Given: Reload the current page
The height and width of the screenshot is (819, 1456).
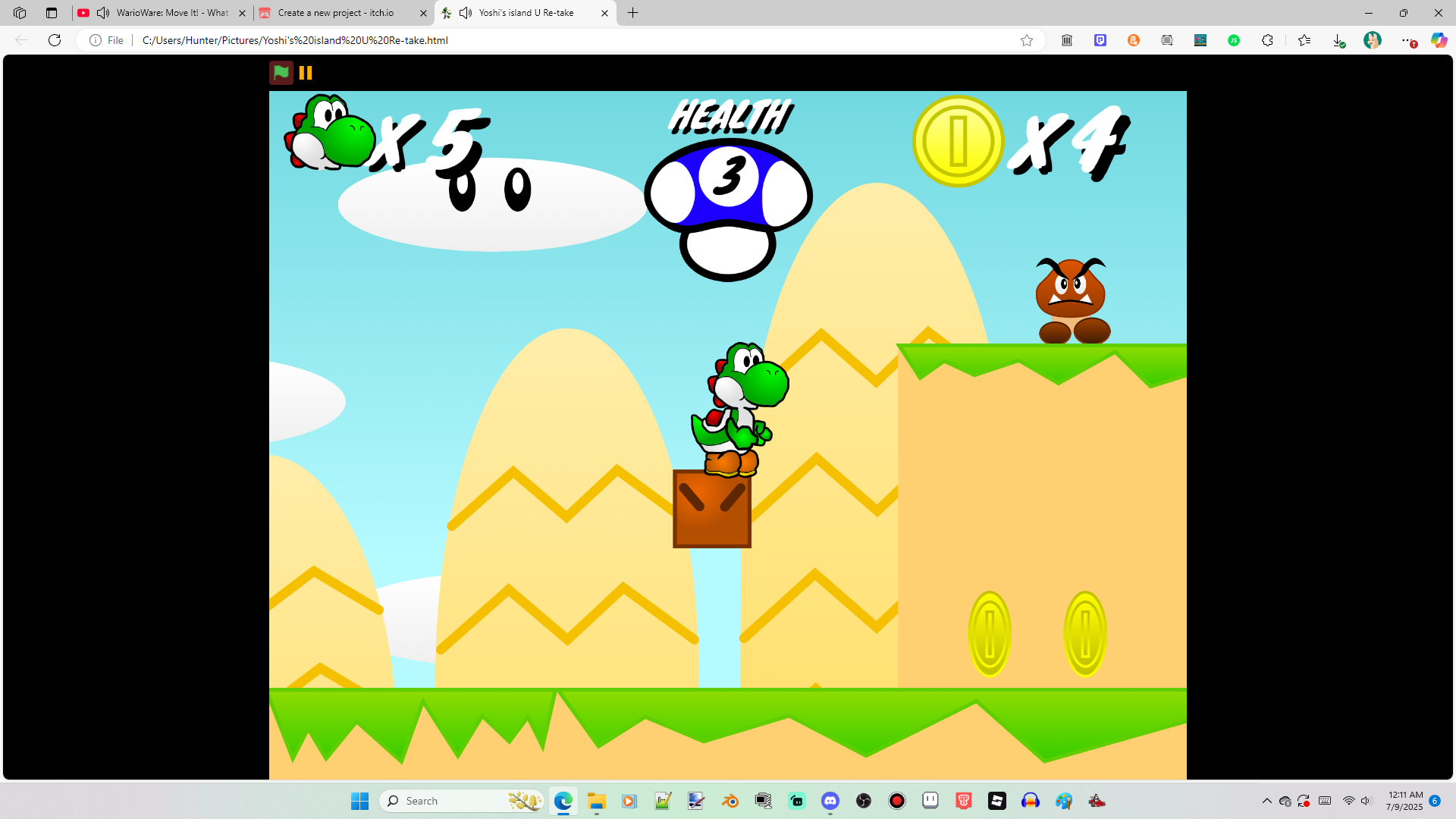Looking at the screenshot, I should 55,40.
